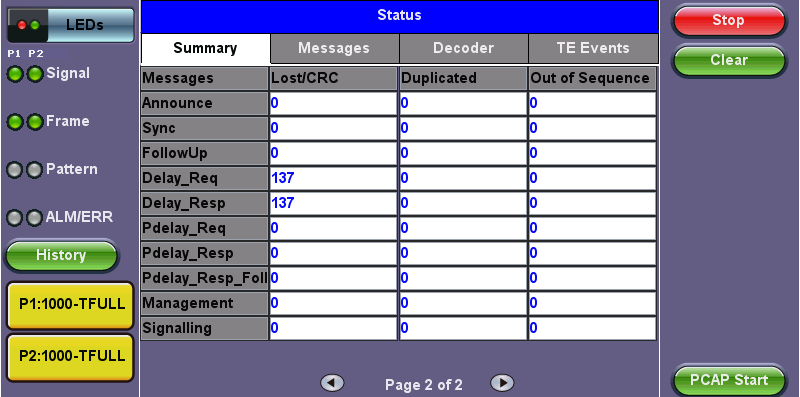Click the Out of Sequence column header
This screenshot has height=397, width=800.
[592, 79]
